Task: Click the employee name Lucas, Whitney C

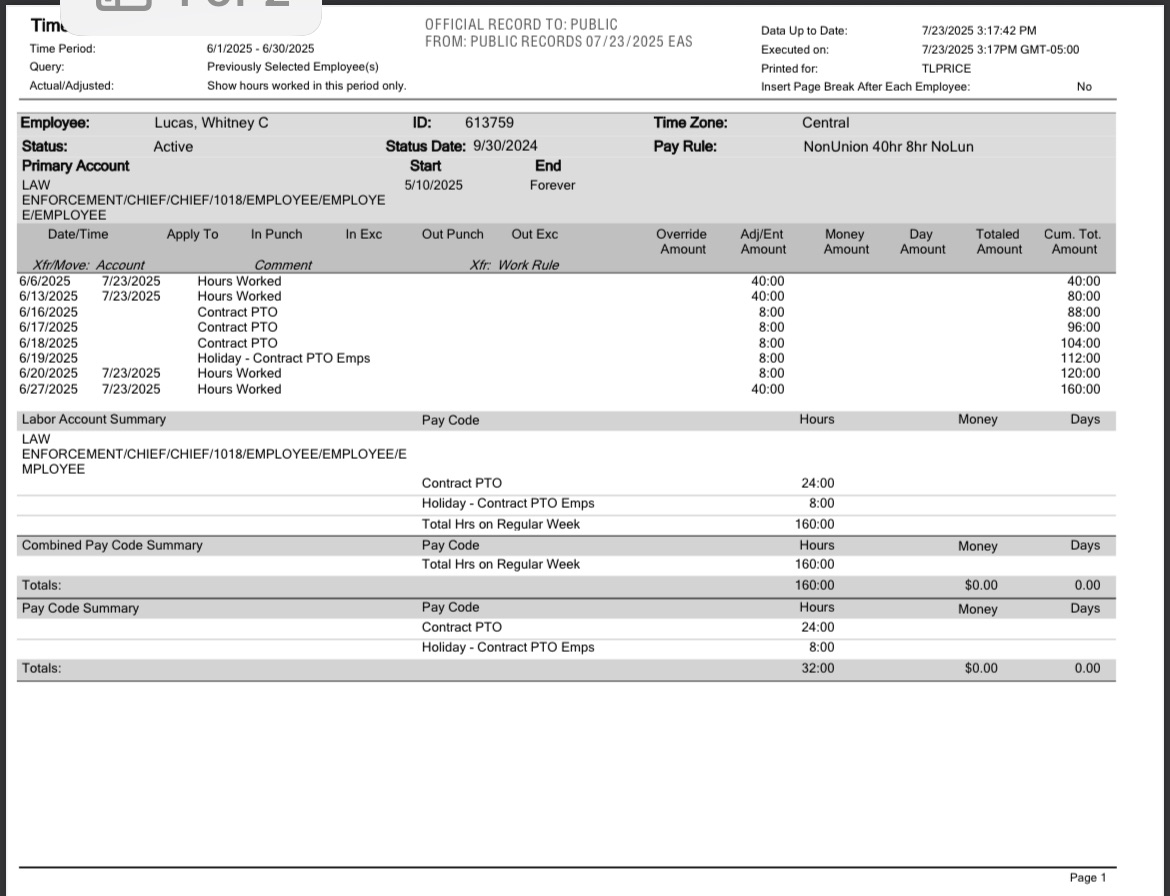Action: pos(211,123)
